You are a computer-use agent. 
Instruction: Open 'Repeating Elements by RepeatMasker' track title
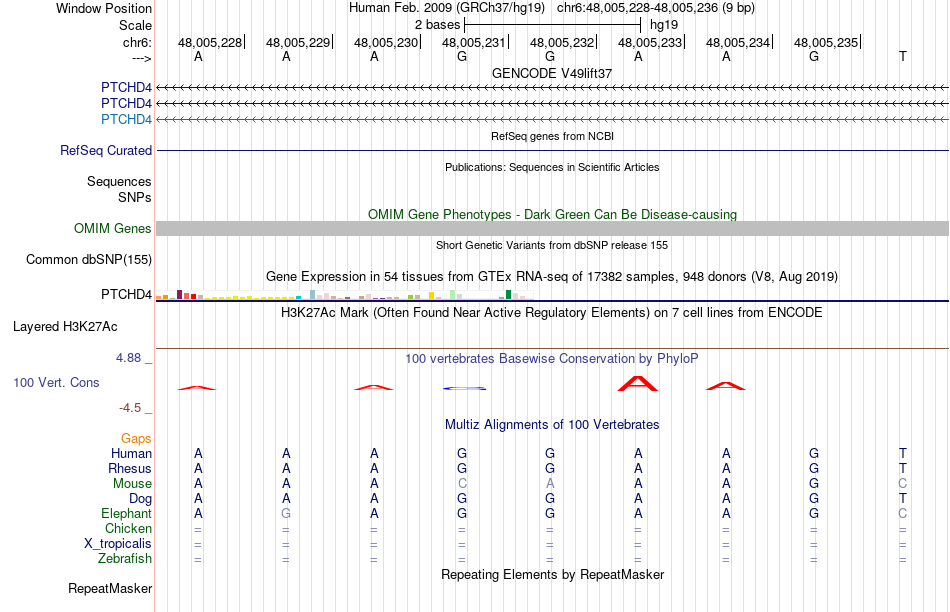pyautogui.click(x=552, y=574)
